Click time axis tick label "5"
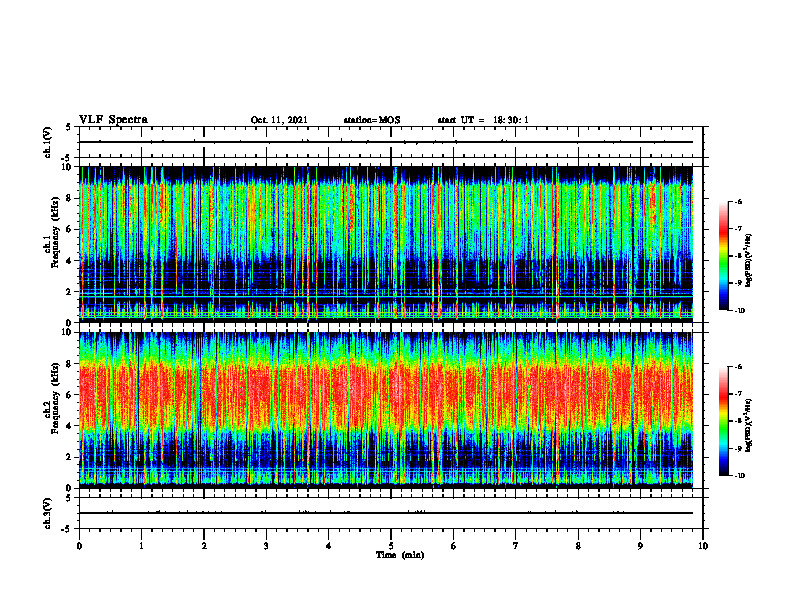This screenshot has height=612, width=792. (x=391, y=546)
